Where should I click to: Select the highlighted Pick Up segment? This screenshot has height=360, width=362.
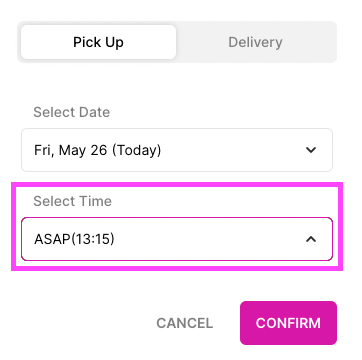pyautogui.click(x=98, y=42)
